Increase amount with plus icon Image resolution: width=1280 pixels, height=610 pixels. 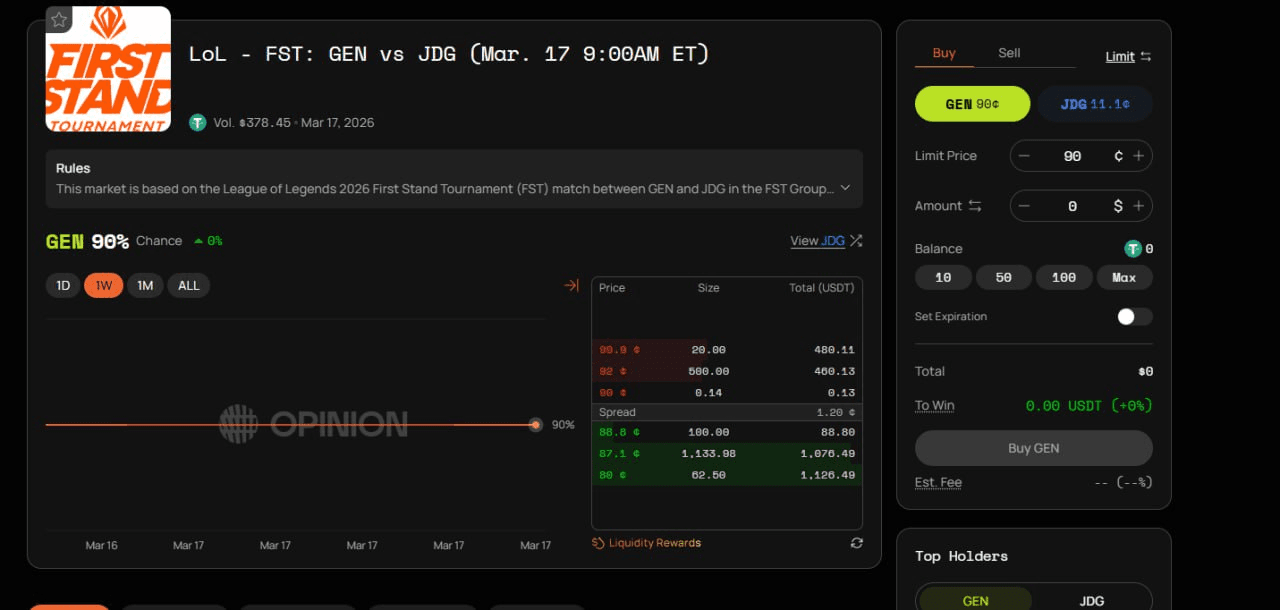(x=1138, y=206)
